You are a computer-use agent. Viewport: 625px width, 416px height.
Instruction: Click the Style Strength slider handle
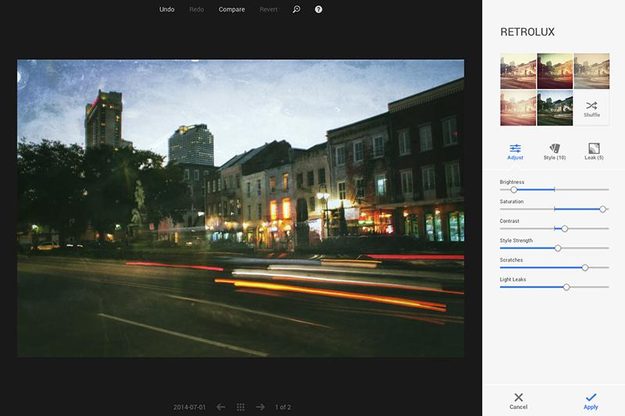[x=558, y=248]
